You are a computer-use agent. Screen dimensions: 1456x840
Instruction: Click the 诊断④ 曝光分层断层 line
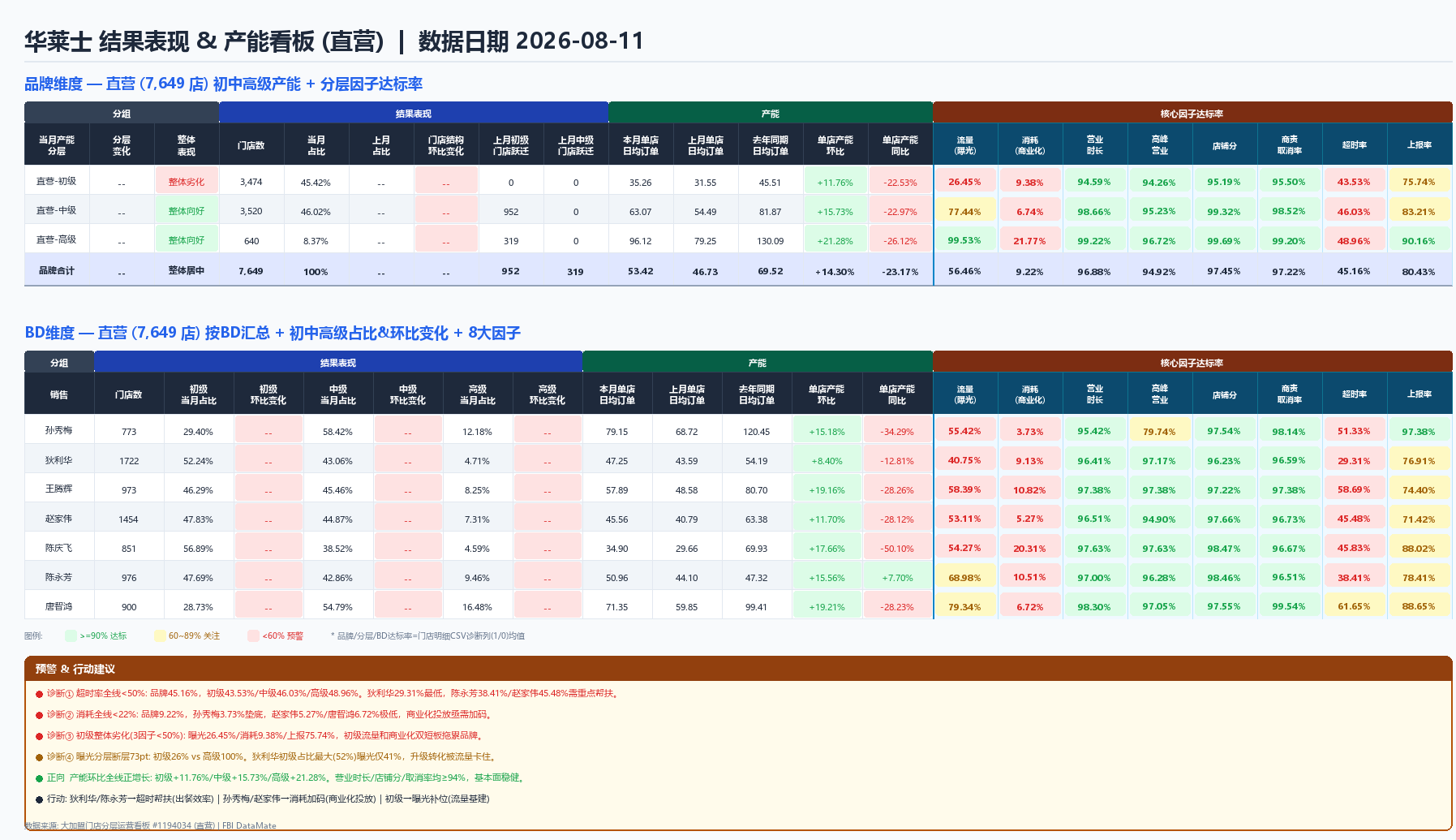pos(266,757)
